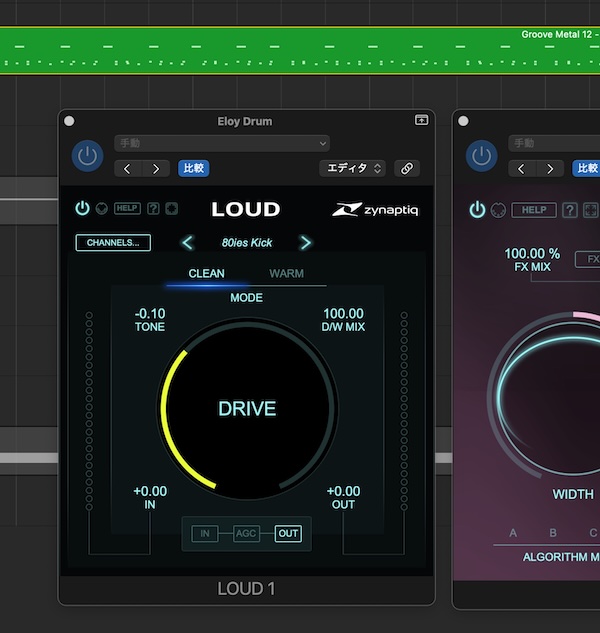Click the IN gain value +0.00

click(150, 491)
